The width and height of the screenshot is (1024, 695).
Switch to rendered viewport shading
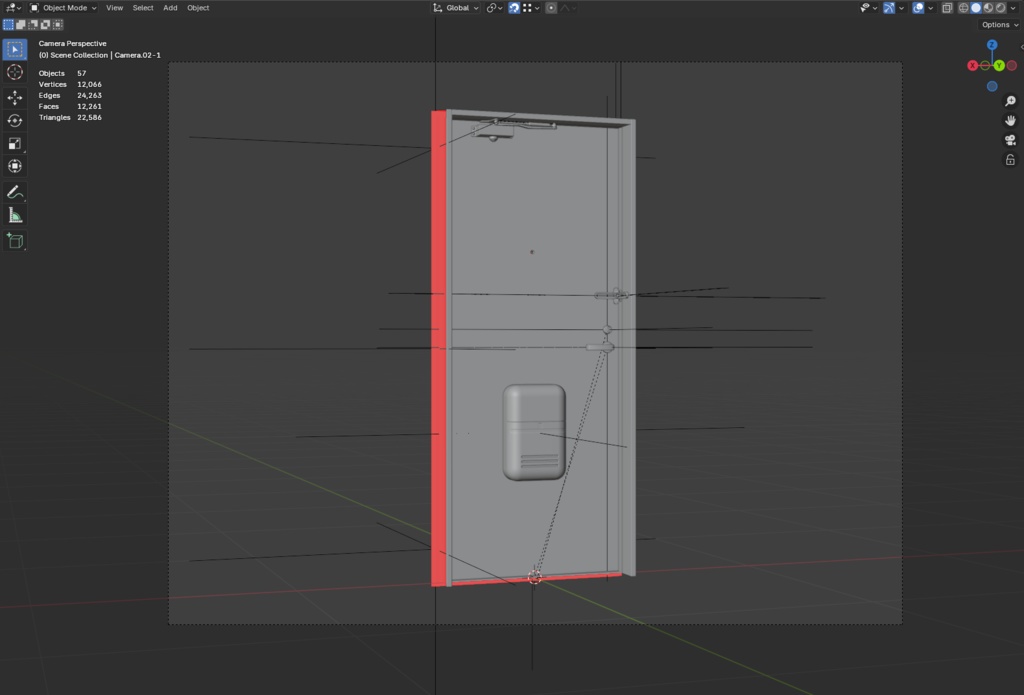click(1000, 8)
